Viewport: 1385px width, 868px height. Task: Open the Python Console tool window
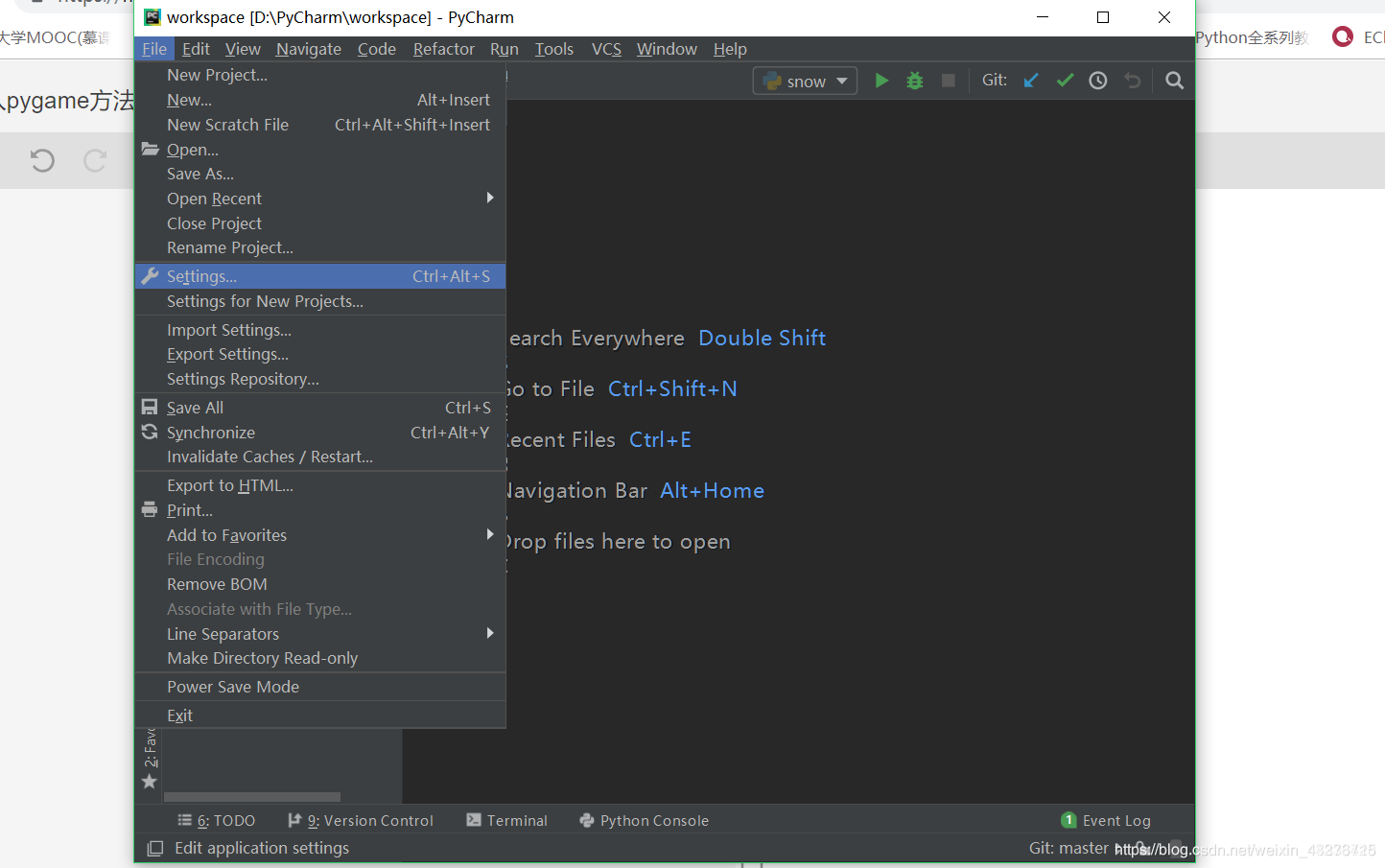pyautogui.click(x=654, y=820)
